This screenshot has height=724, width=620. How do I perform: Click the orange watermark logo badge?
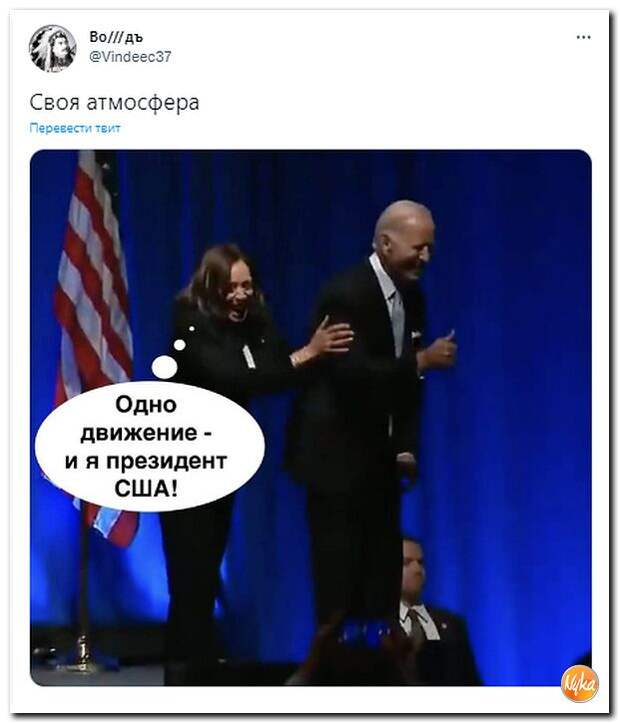[580, 683]
